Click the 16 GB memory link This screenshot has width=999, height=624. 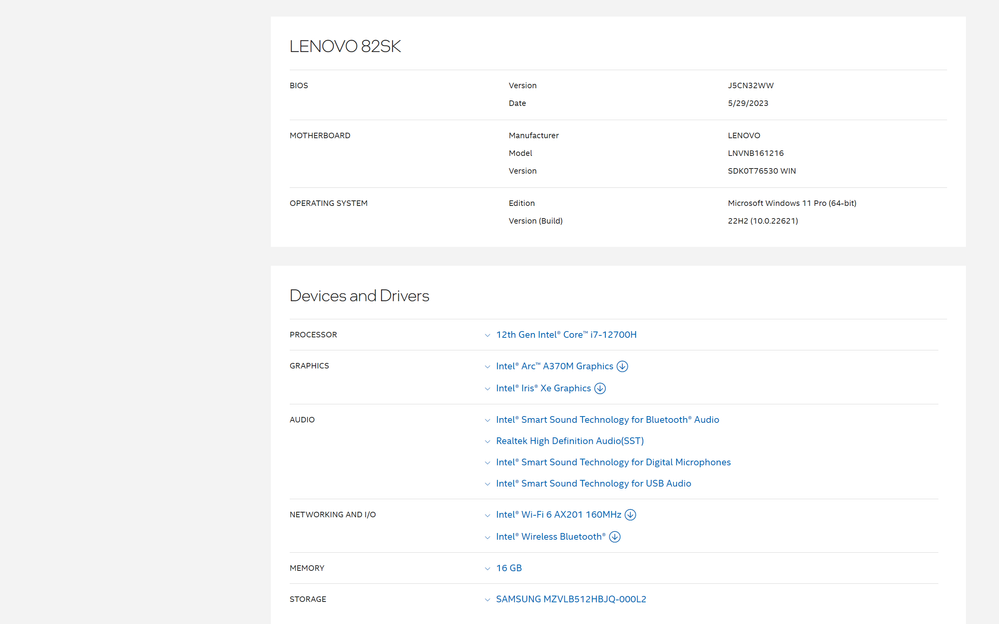(x=509, y=568)
